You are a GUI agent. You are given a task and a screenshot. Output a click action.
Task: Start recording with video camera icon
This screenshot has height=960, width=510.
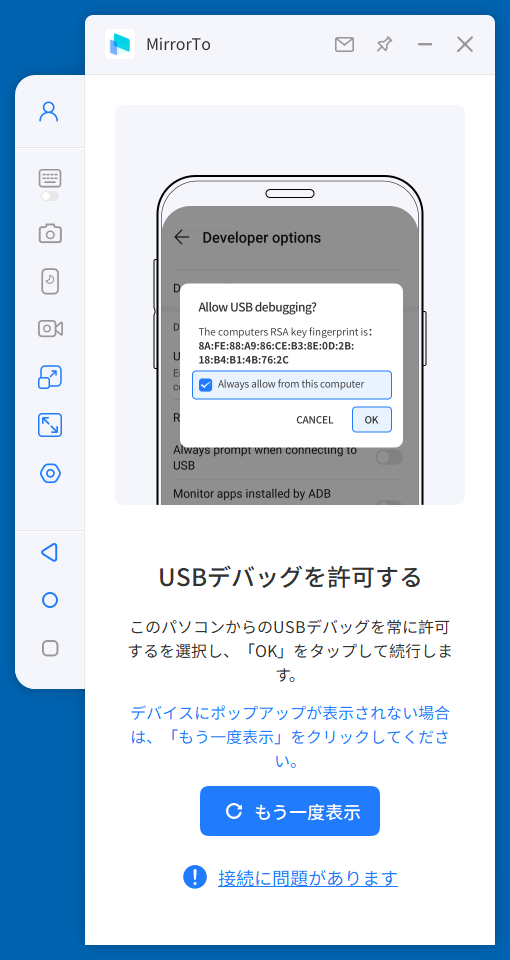(x=50, y=329)
